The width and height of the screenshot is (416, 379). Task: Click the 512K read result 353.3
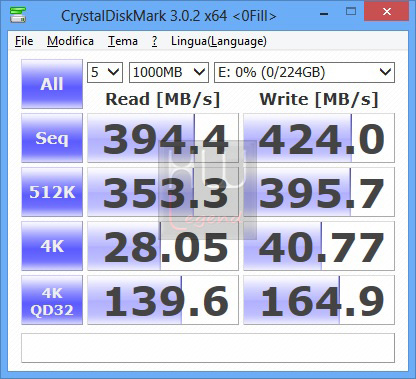pyautogui.click(x=163, y=192)
